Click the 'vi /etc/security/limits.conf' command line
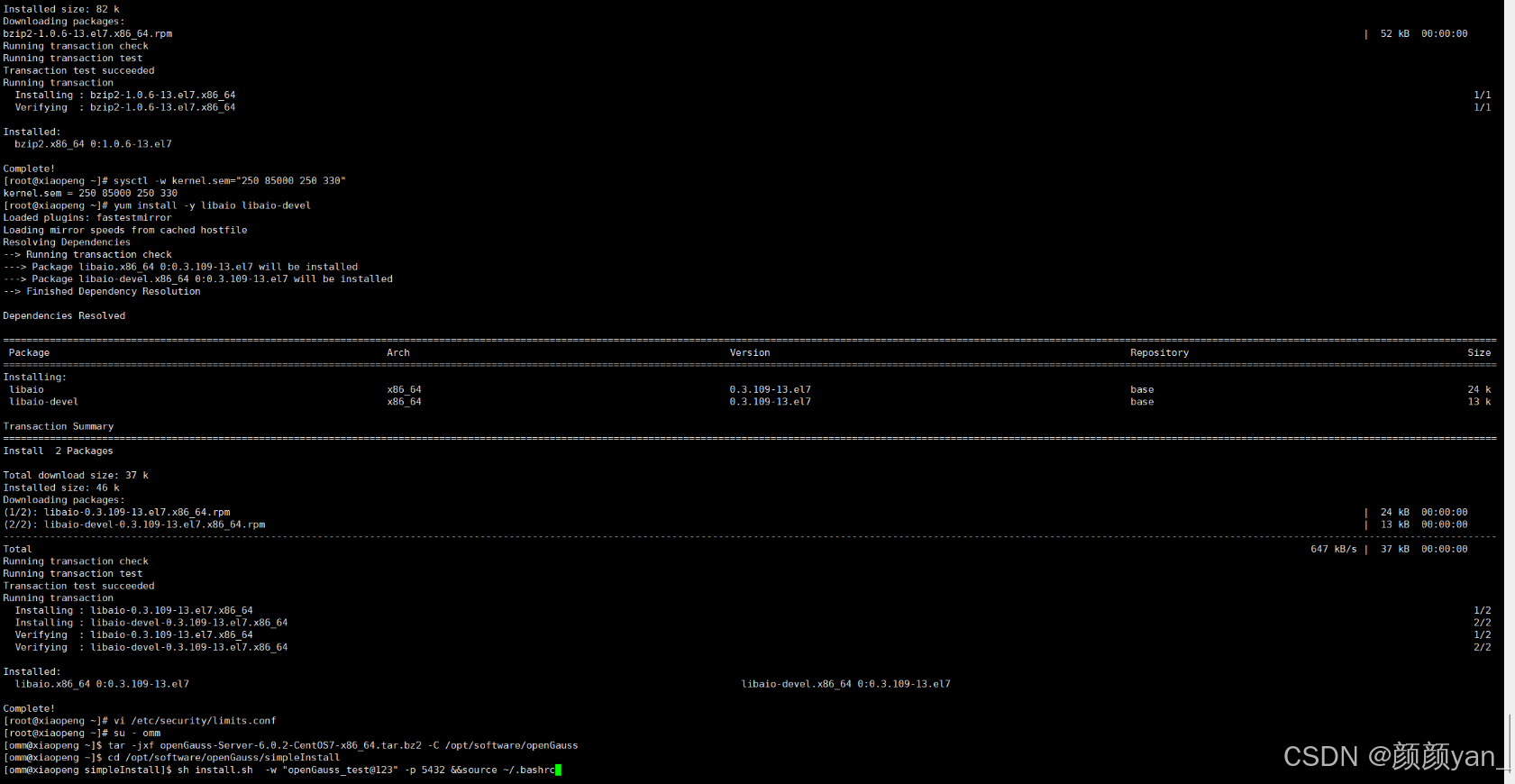The image size is (1515, 784). click(x=140, y=721)
